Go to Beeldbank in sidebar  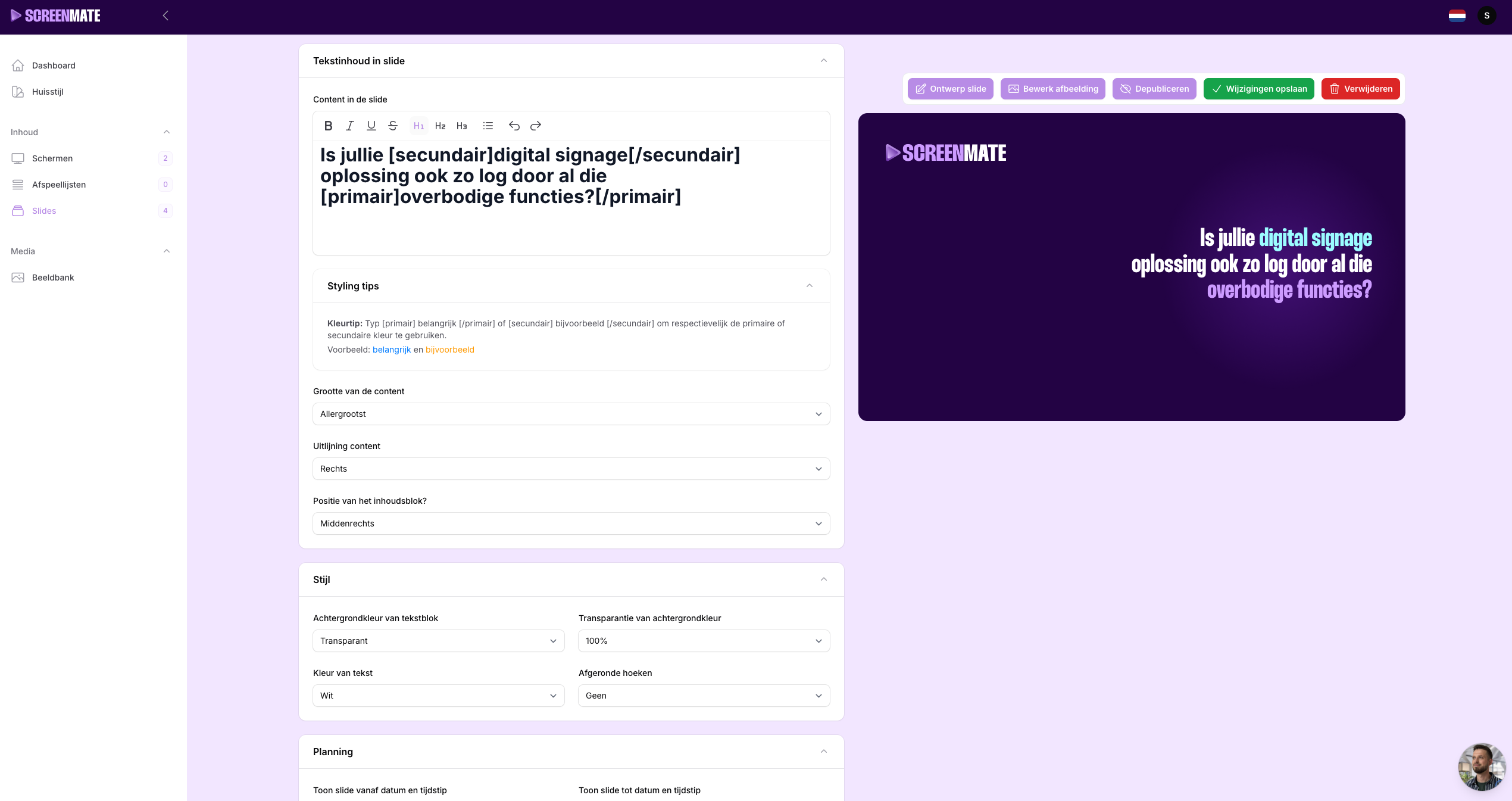pyautogui.click(x=53, y=278)
